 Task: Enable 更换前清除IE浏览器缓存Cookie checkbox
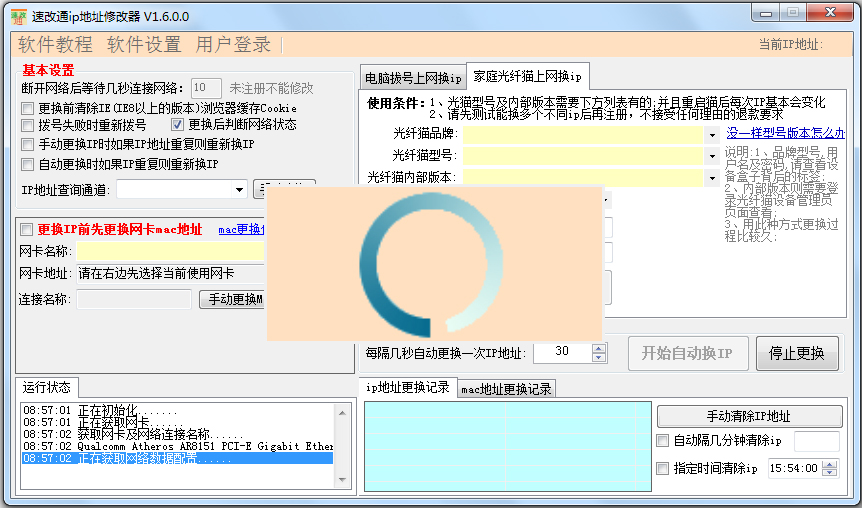click(x=27, y=108)
